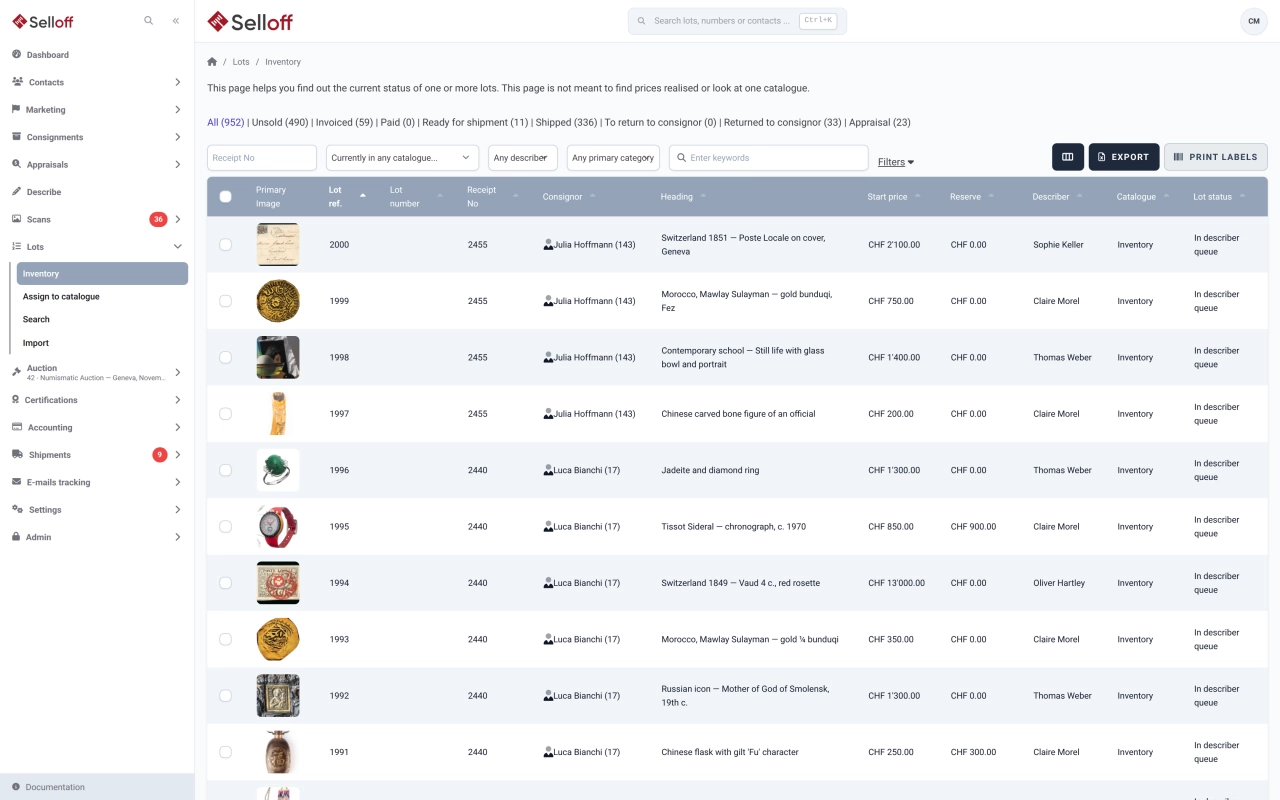Screen dimensions: 1280x800
Task: Expand the Filters dropdown
Action: (896, 162)
